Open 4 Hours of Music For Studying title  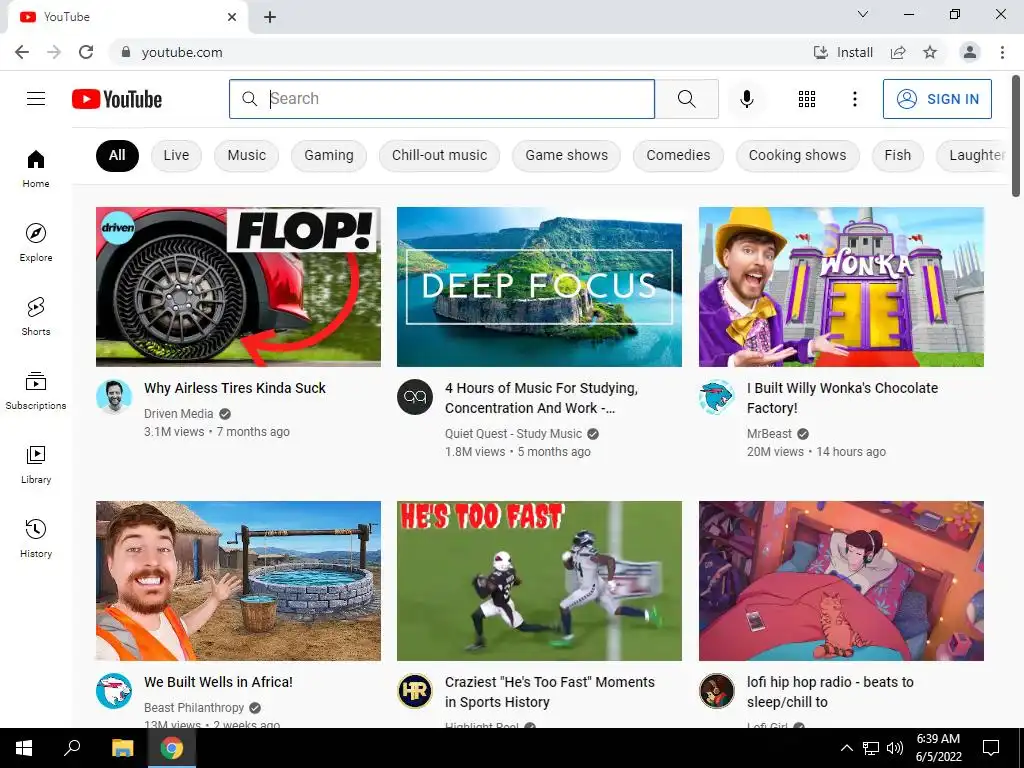541,398
